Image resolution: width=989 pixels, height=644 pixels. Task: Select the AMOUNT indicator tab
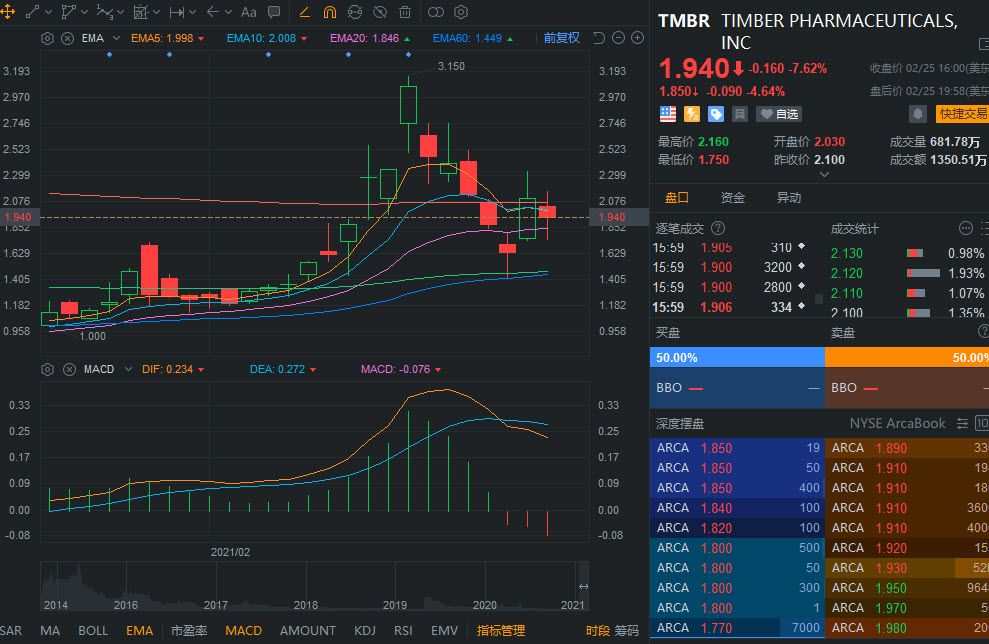click(308, 631)
